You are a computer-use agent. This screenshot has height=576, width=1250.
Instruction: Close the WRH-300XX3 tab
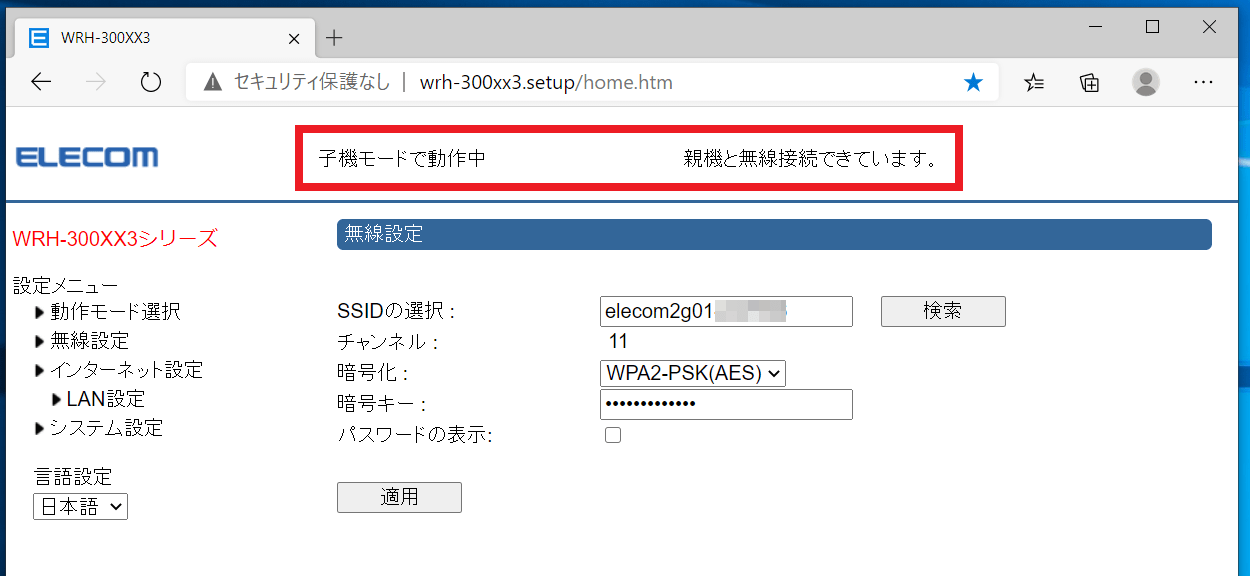coord(294,38)
